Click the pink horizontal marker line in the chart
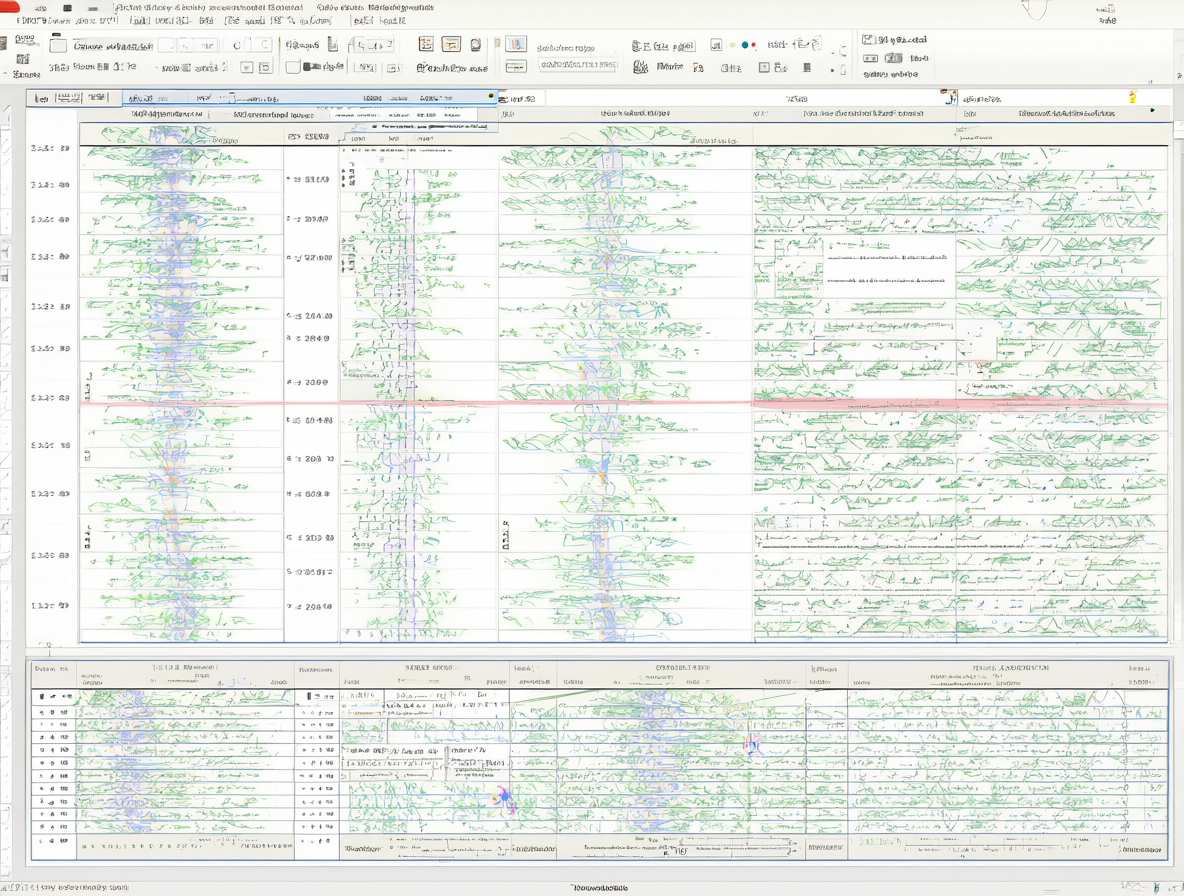The width and height of the screenshot is (1184, 896). click(624, 404)
